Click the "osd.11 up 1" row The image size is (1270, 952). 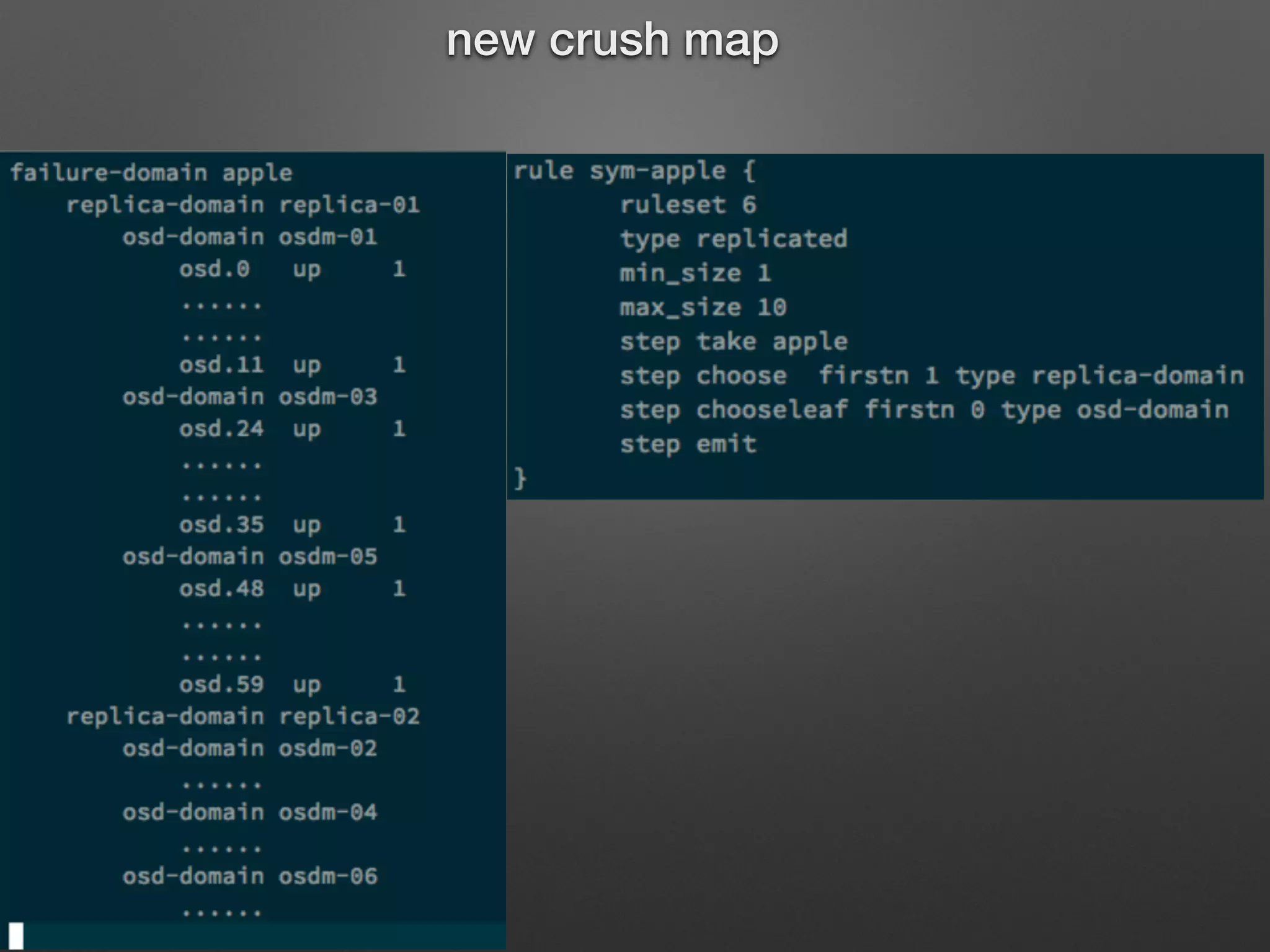[x=293, y=365]
